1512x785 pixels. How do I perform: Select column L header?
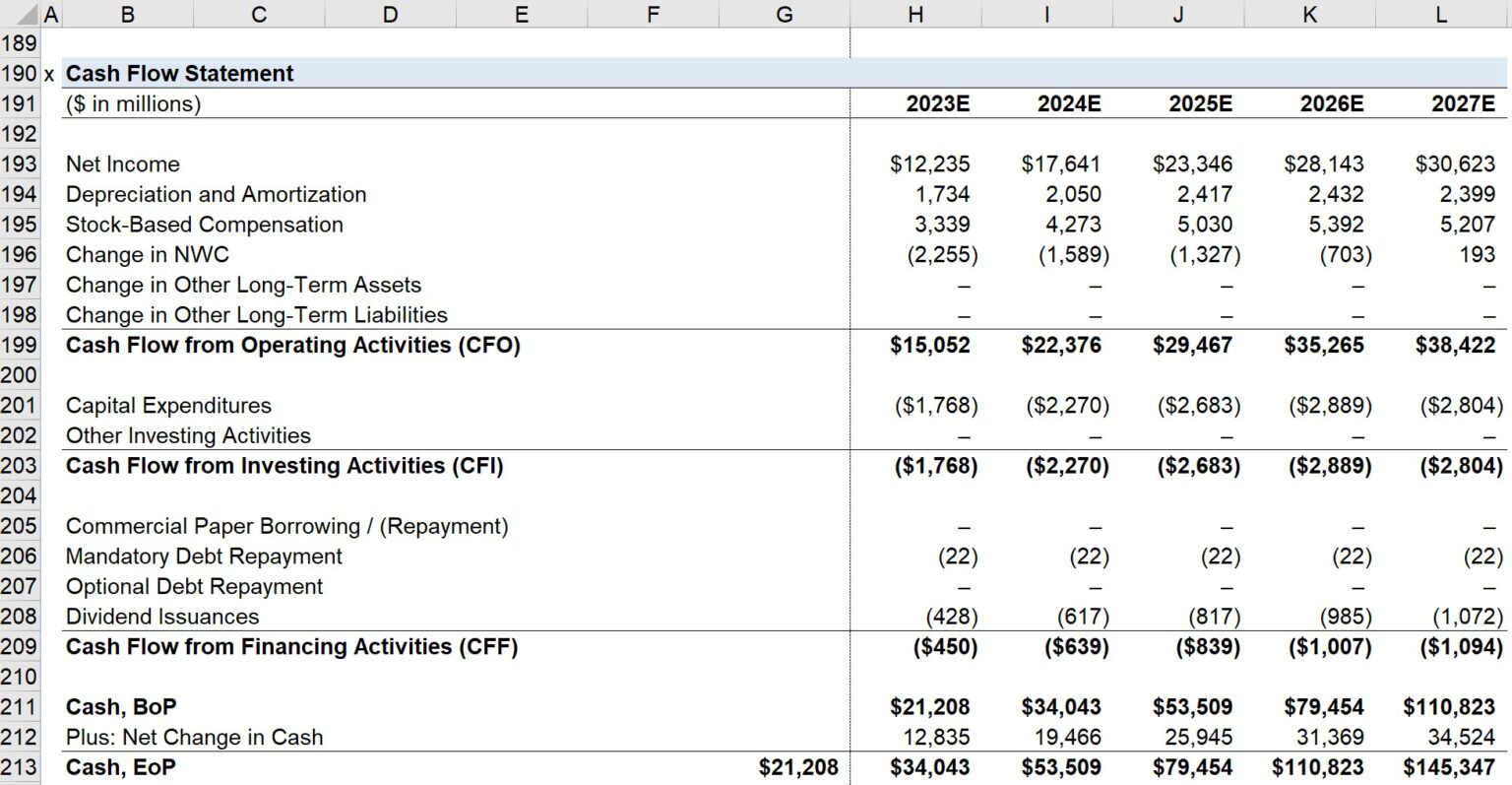(x=1439, y=14)
